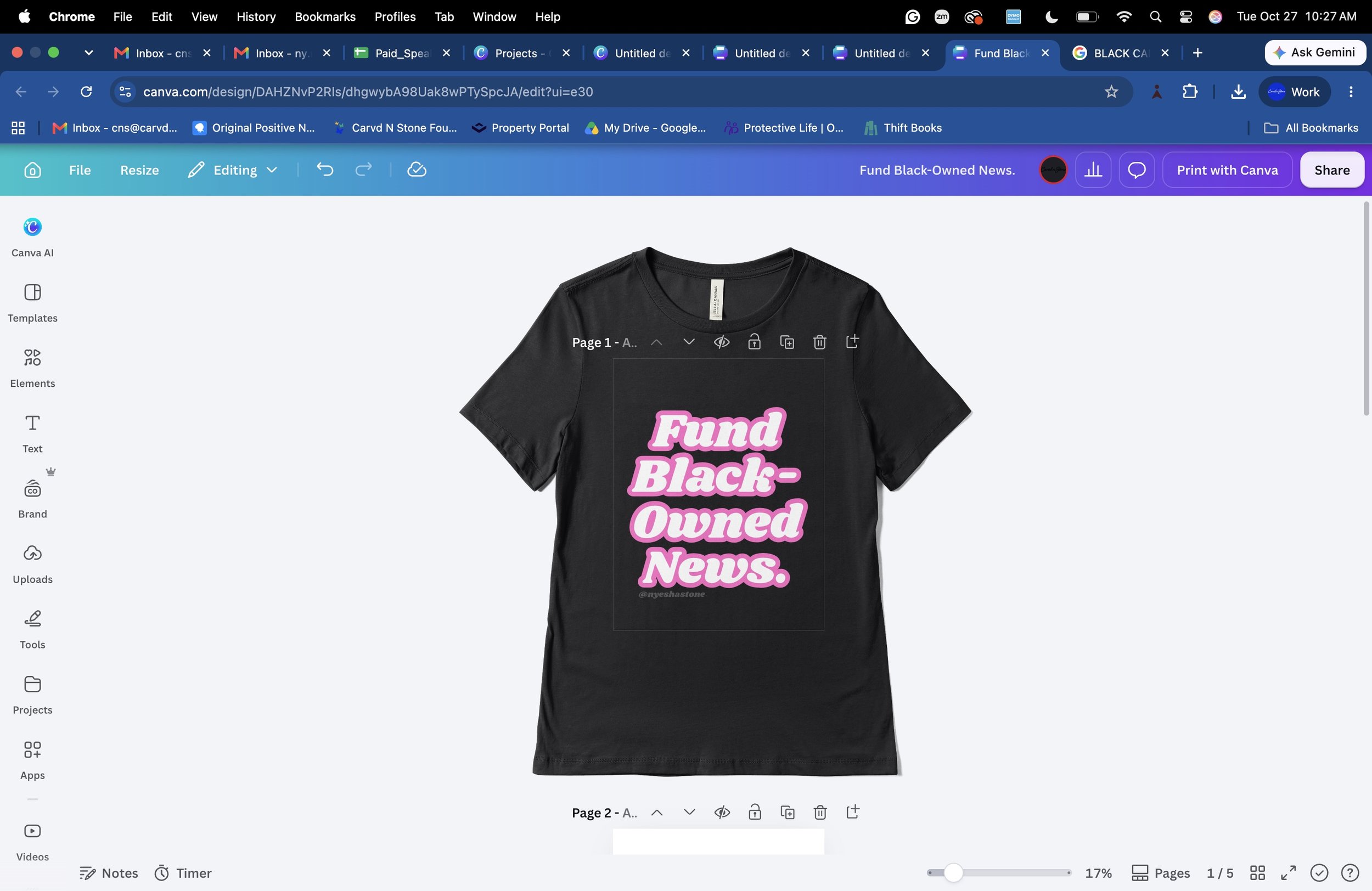Open the Elements sidebar panel

(x=32, y=368)
